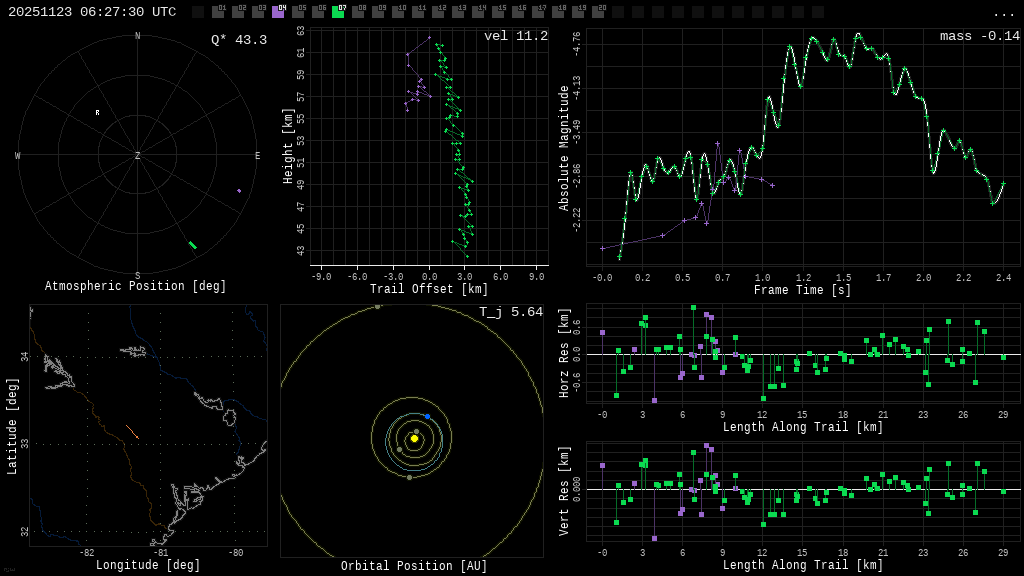Click the vel 11.2 readout
Screen dimensions: 1024x576
[515, 36]
